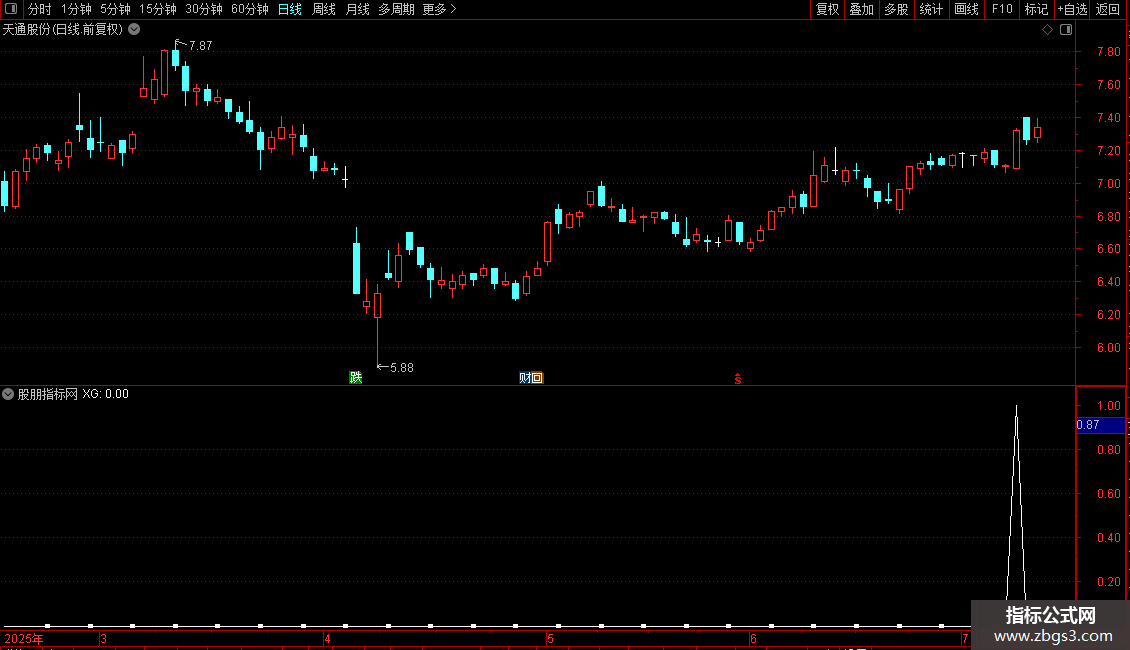
Task: Select the 15分钟 period tab
Action: (x=158, y=9)
